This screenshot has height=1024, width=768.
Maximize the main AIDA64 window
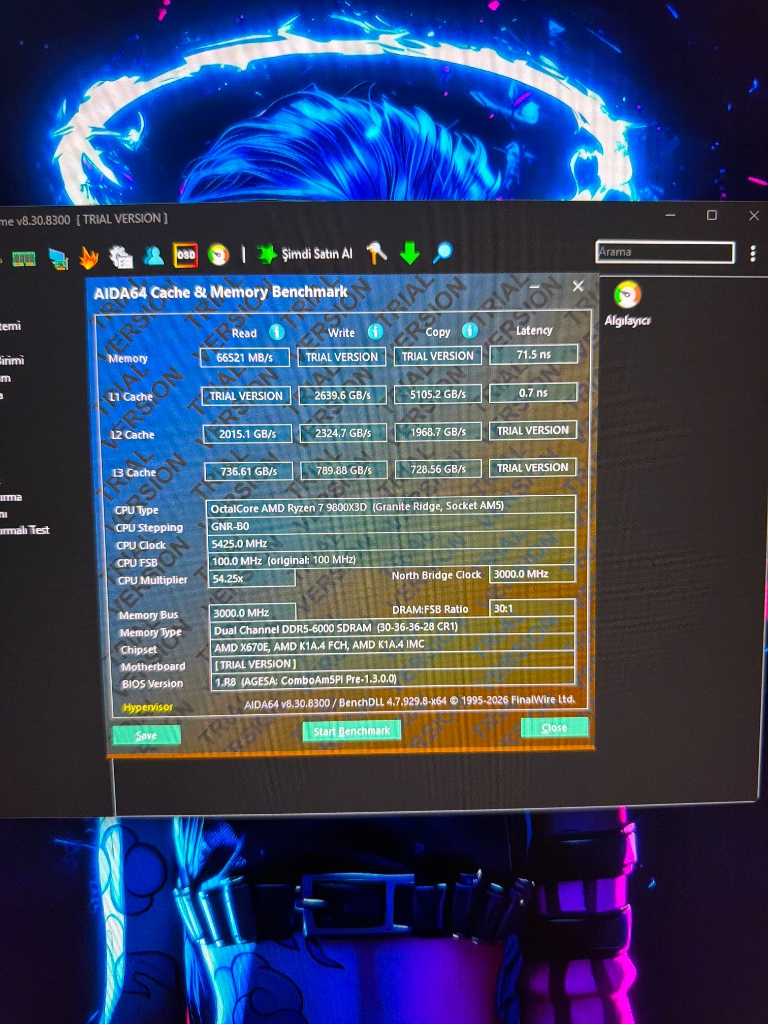pyautogui.click(x=712, y=215)
